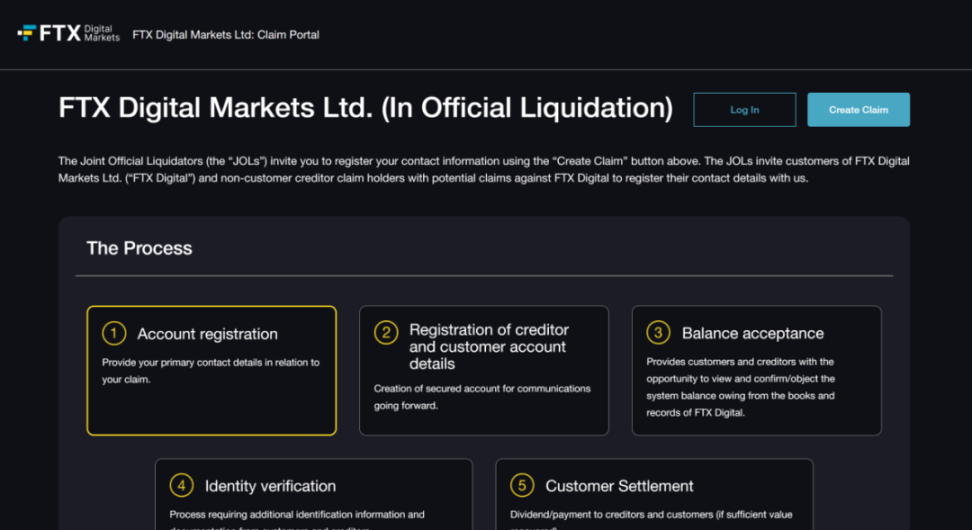The width and height of the screenshot is (972, 530).
Task: Select the Identity verification card
Action: point(313,495)
